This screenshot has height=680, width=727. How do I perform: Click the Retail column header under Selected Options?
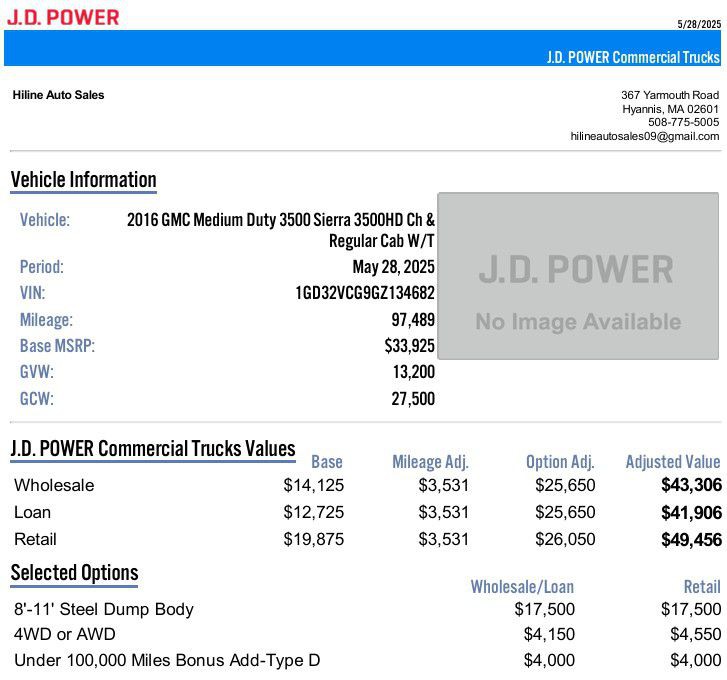click(x=702, y=587)
